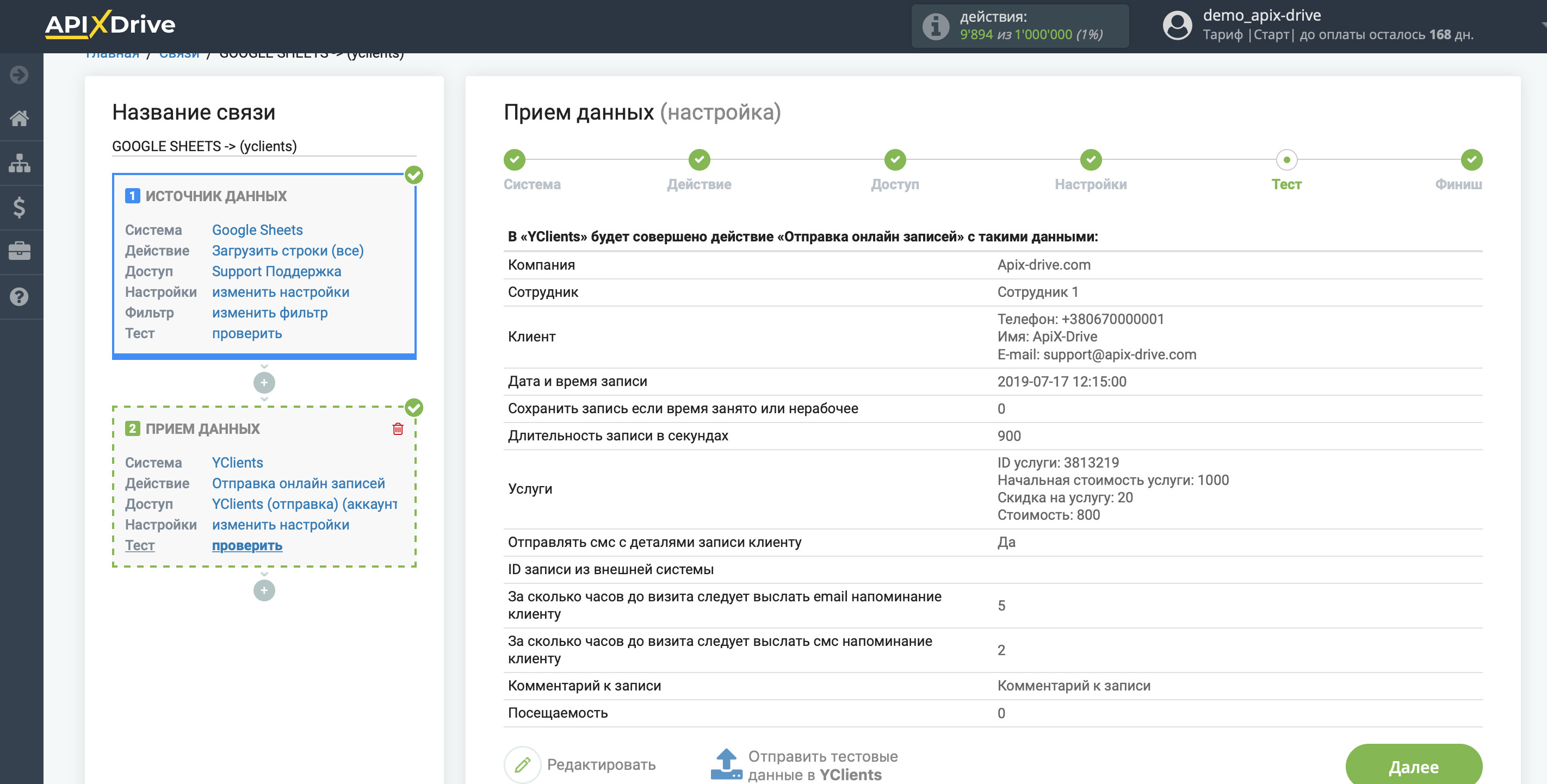The width and height of the screenshot is (1547, 784).
Task: Open the Support Поддержка access link
Action: point(276,271)
